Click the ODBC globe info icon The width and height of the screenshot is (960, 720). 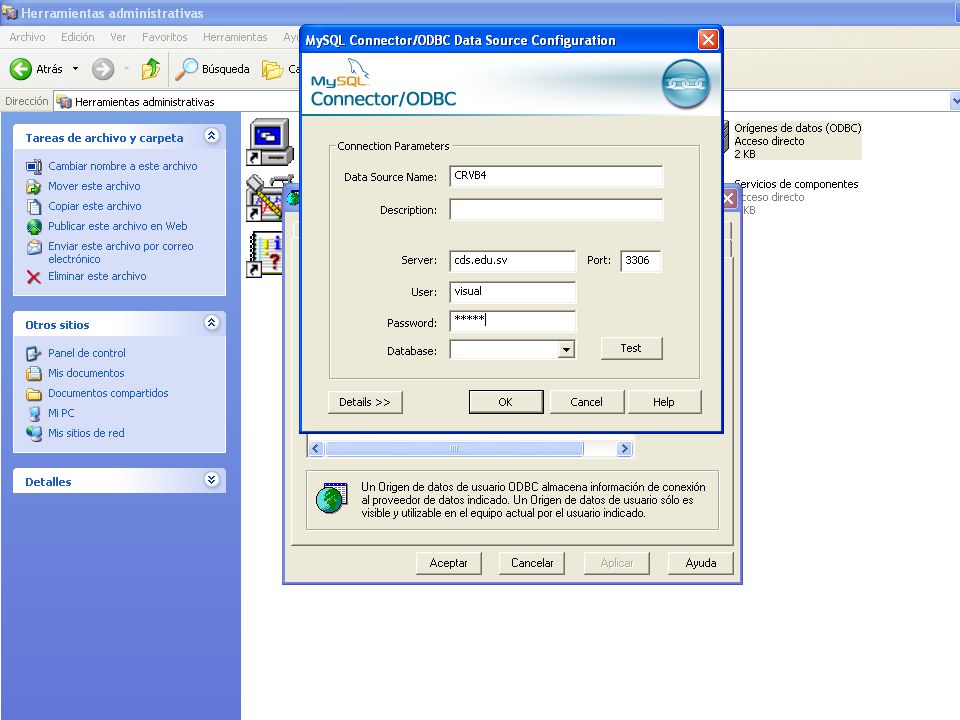pos(332,498)
